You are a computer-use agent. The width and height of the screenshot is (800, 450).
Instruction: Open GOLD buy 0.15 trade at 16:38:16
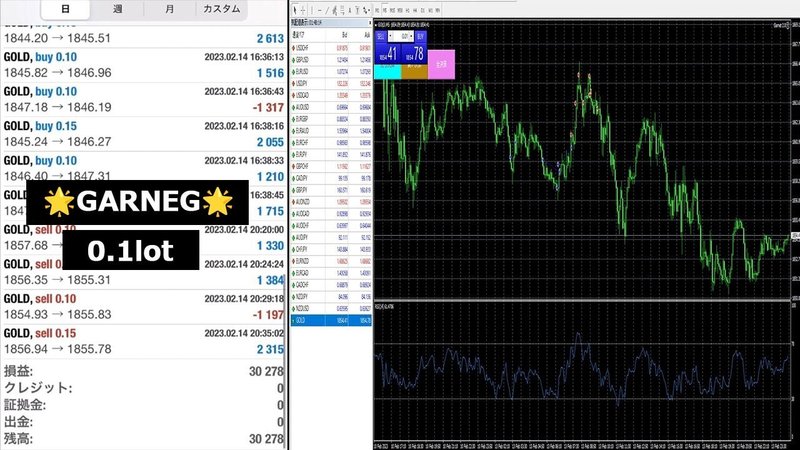click(143, 134)
